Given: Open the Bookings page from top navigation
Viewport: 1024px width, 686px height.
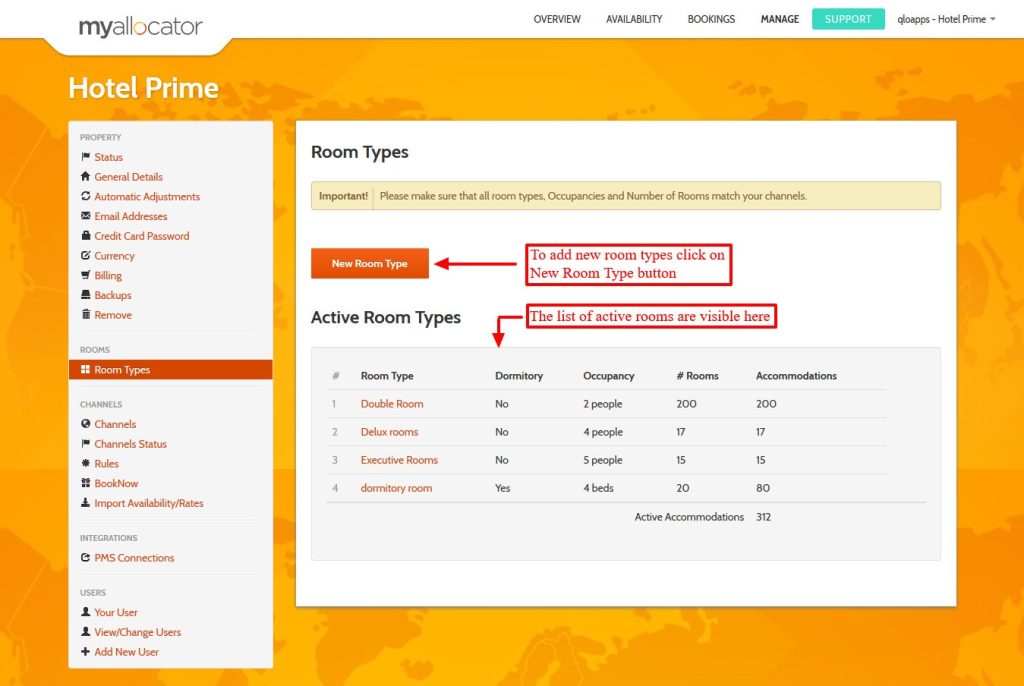Looking at the screenshot, I should [x=711, y=19].
